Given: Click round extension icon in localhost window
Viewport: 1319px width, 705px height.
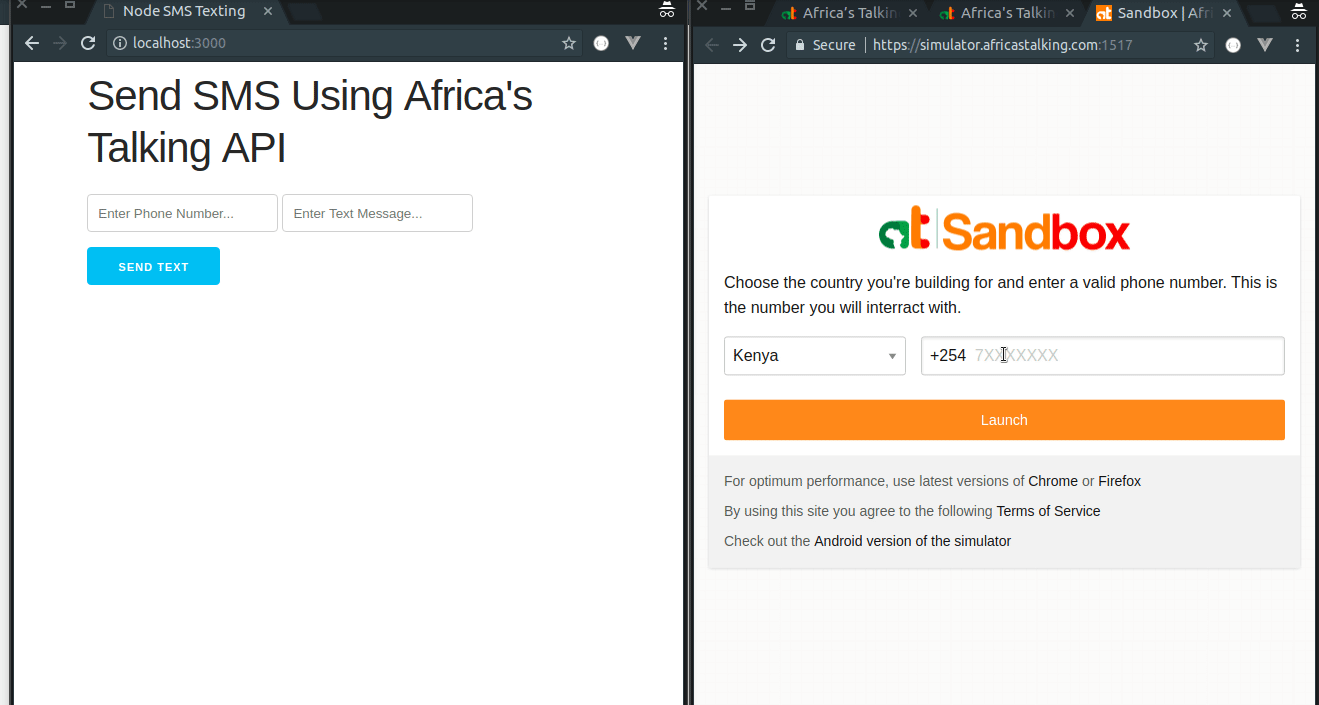Looking at the screenshot, I should pyautogui.click(x=601, y=44).
